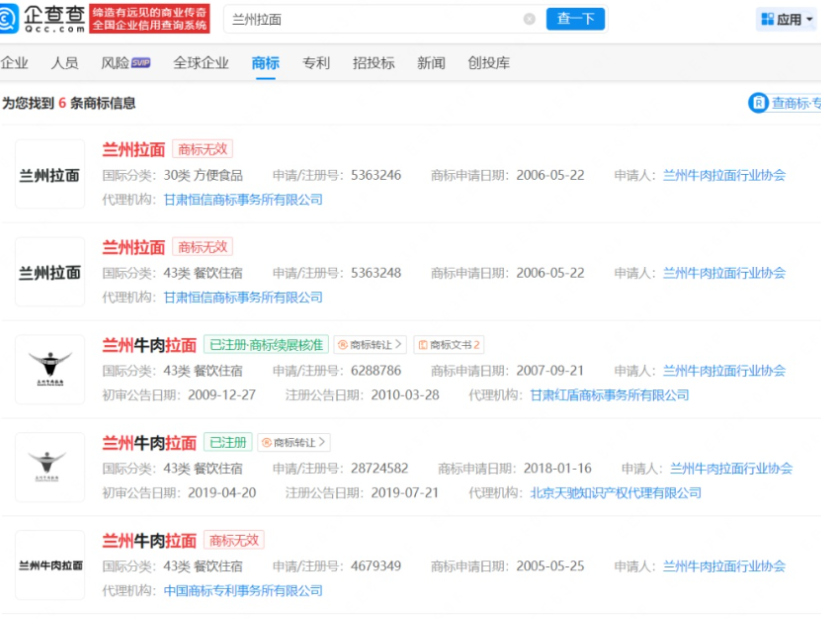This screenshot has height=619, width=821.
Task: Select registration number 6288786
Action: pos(376,371)
